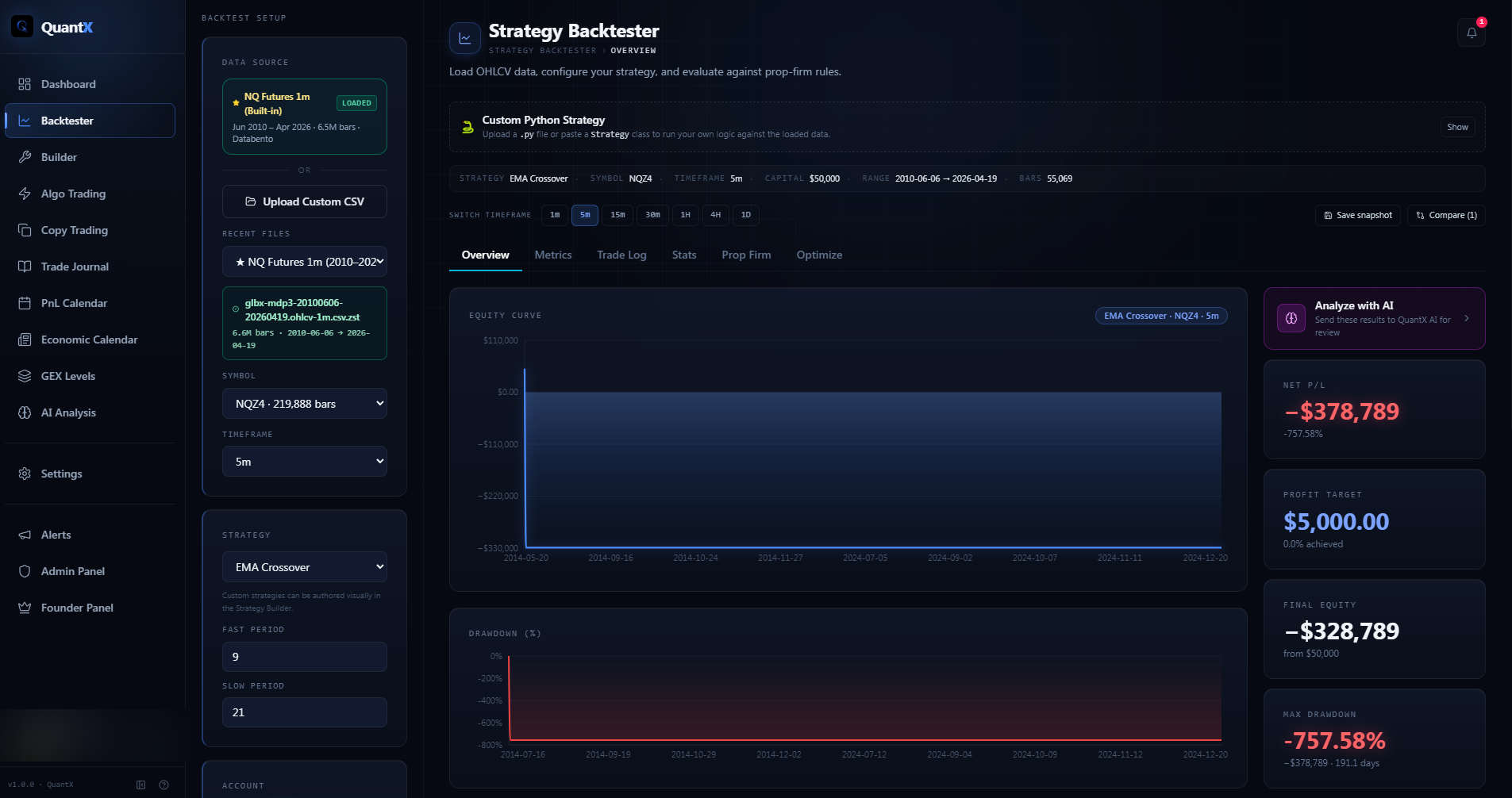1512x798 pixels.
Task: Open PnL Calendar
Action: click(x=90, y=303)
